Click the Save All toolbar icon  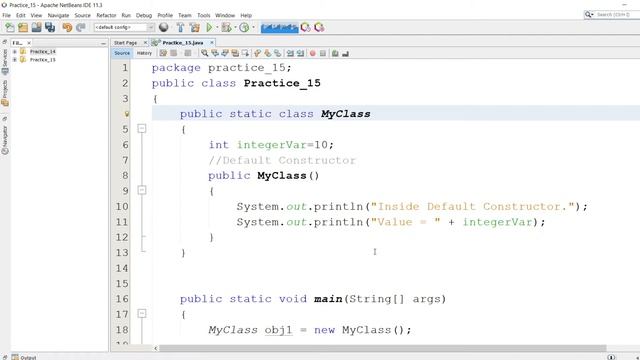pos(50,27)
